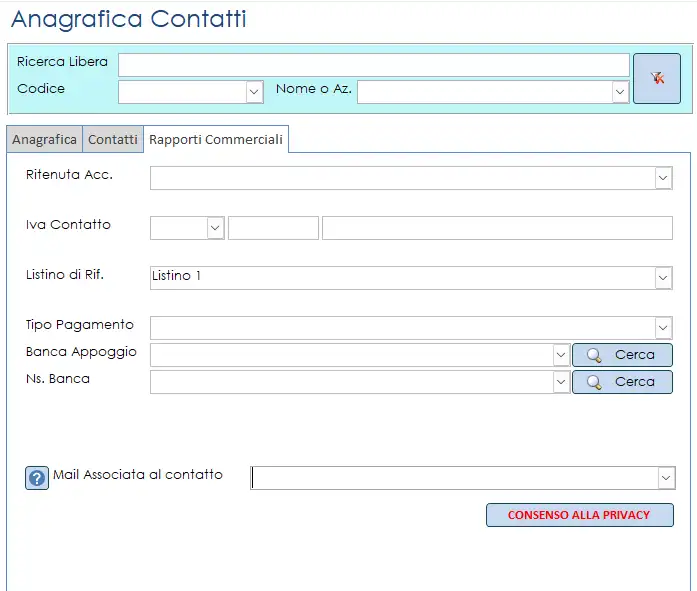Open the Iva Contatto code dropdown
The image size is (697, 591).
215,228
